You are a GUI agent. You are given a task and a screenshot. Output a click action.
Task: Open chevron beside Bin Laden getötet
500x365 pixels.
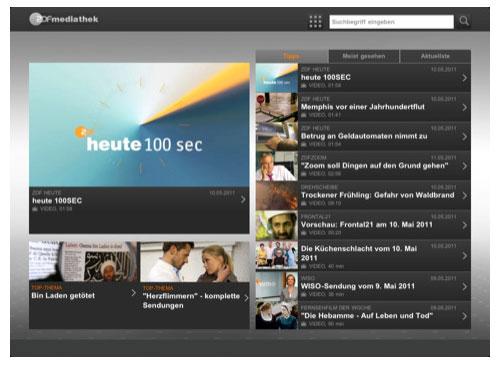[133, 293]
